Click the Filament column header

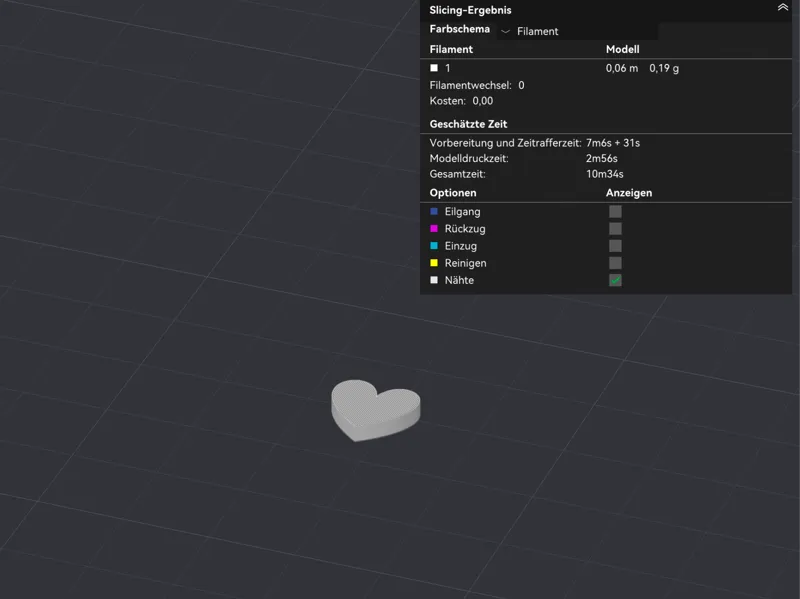(x=451, y=49)
